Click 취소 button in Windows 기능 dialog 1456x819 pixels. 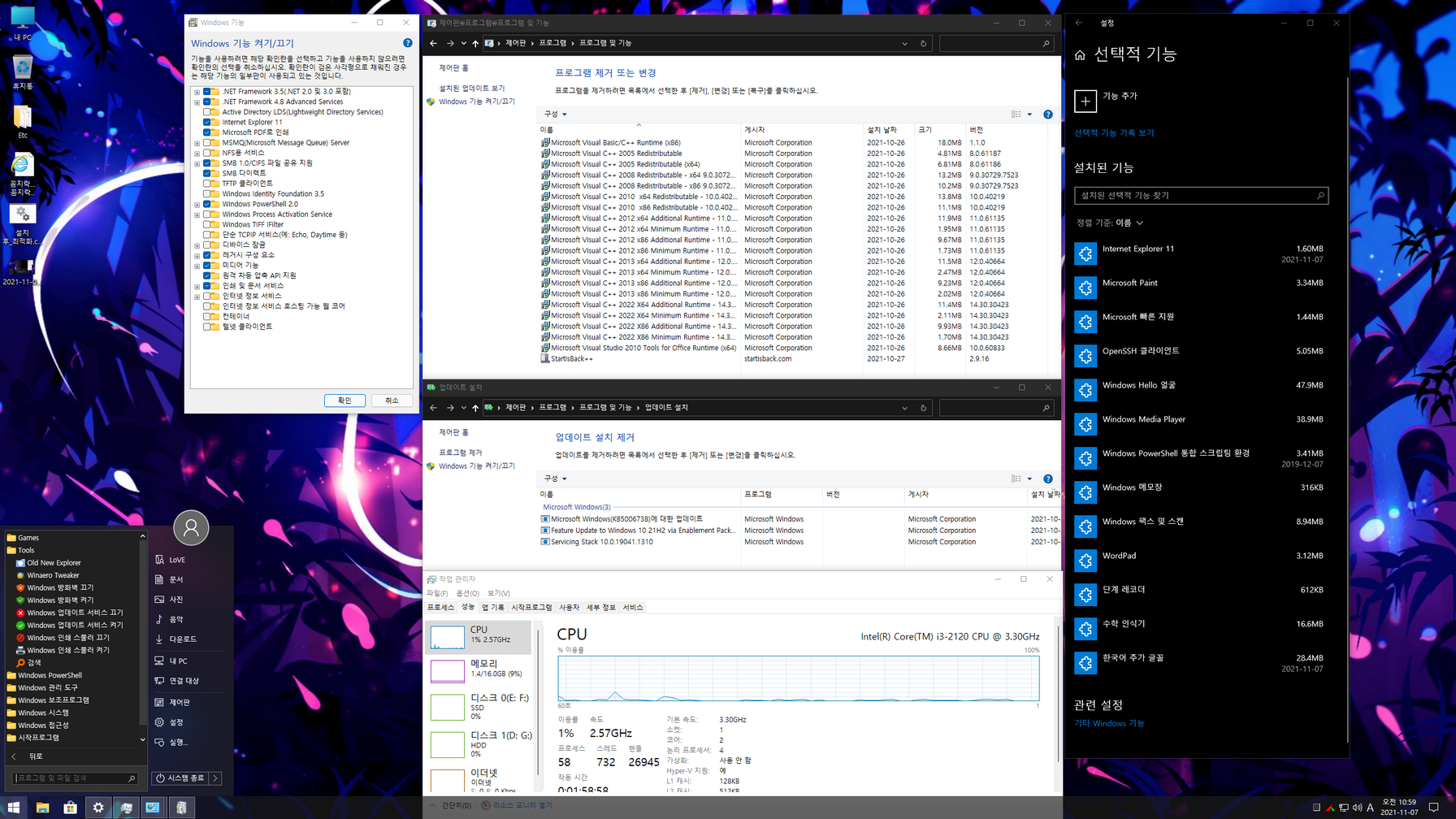point(392,401)
